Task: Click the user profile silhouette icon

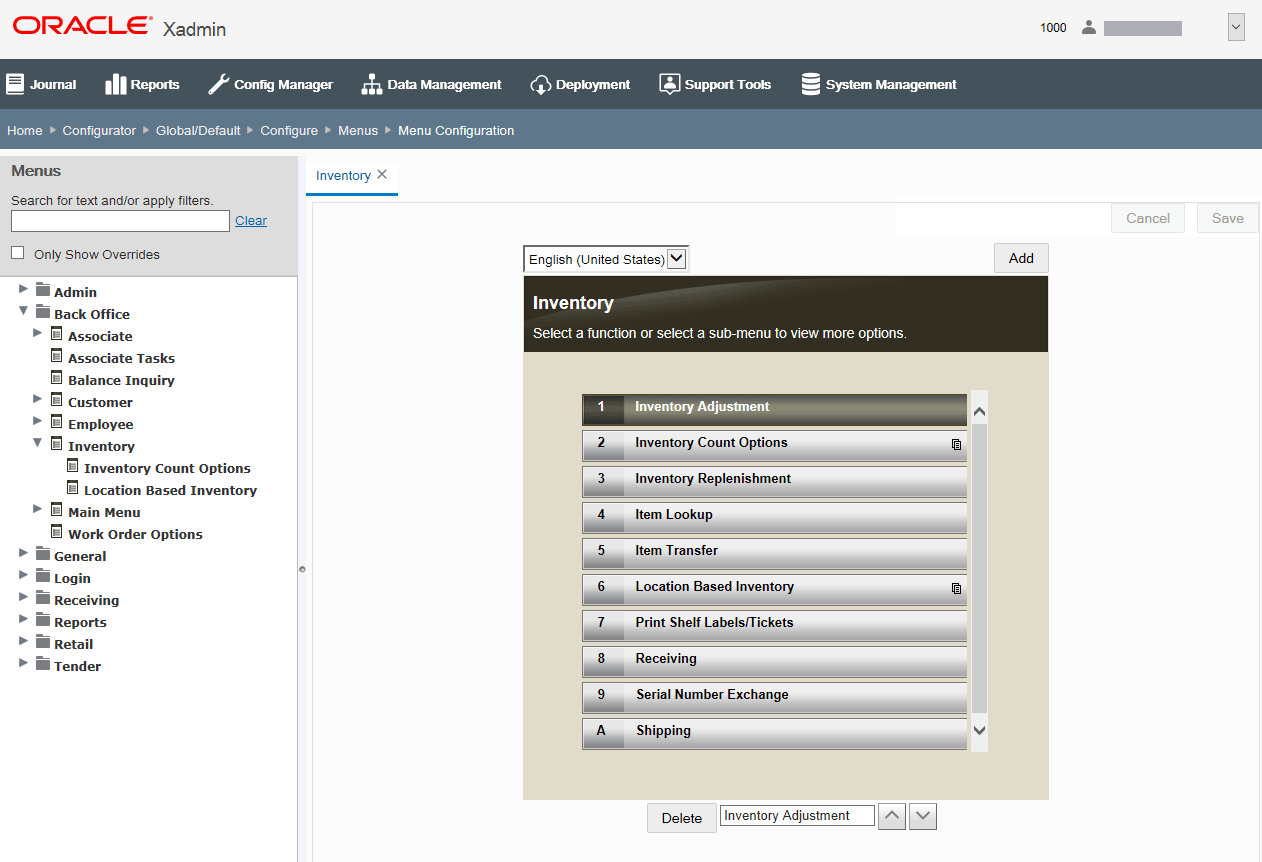Action: tap(1089, 28)
